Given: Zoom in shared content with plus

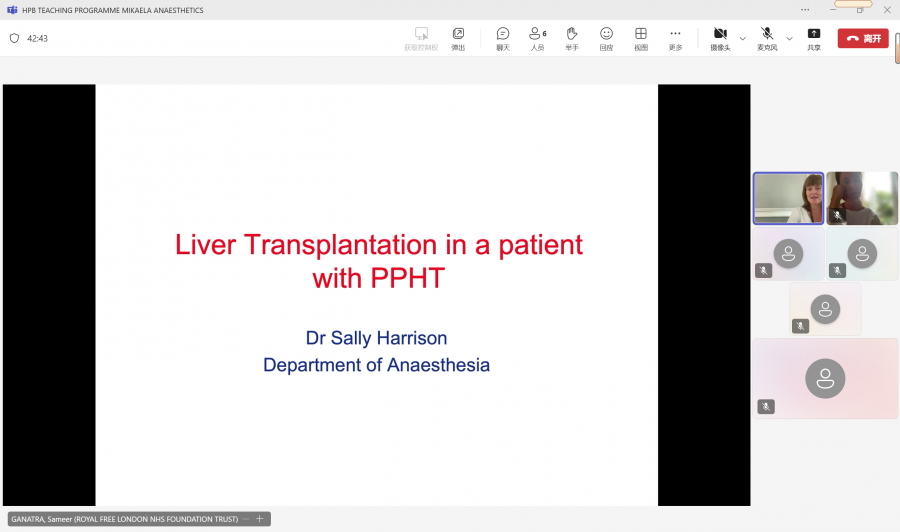Looking at the screenshot, I should pos(260,519).
